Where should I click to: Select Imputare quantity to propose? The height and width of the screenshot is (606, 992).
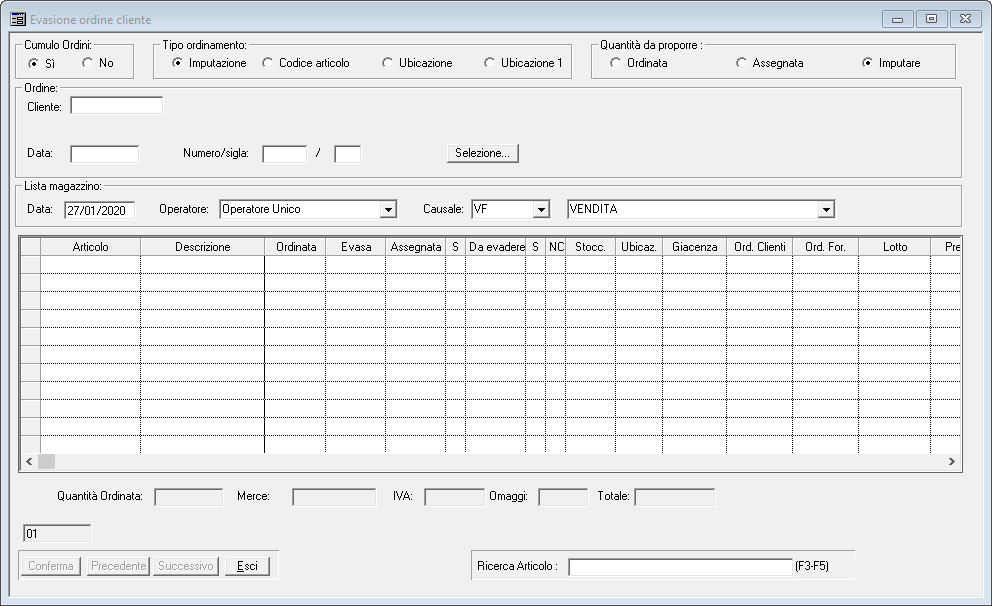867,63
